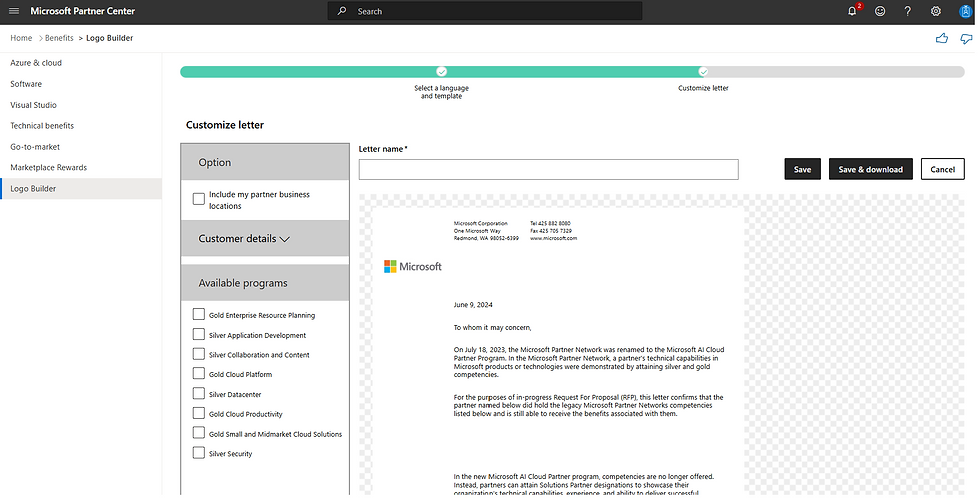Open the hamburger navigation menu
The image size is (980, 498).
tap(14, 11)
